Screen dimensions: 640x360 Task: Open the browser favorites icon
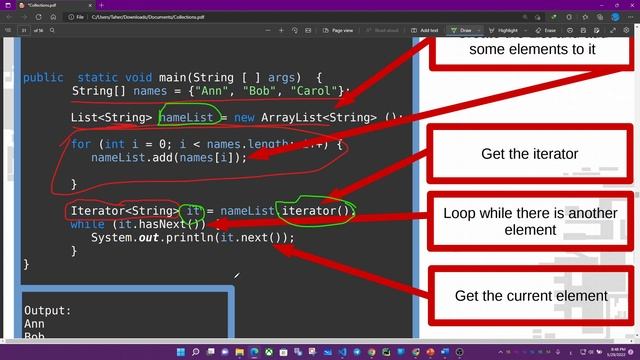pyautogui.click(x=585, y=17)
